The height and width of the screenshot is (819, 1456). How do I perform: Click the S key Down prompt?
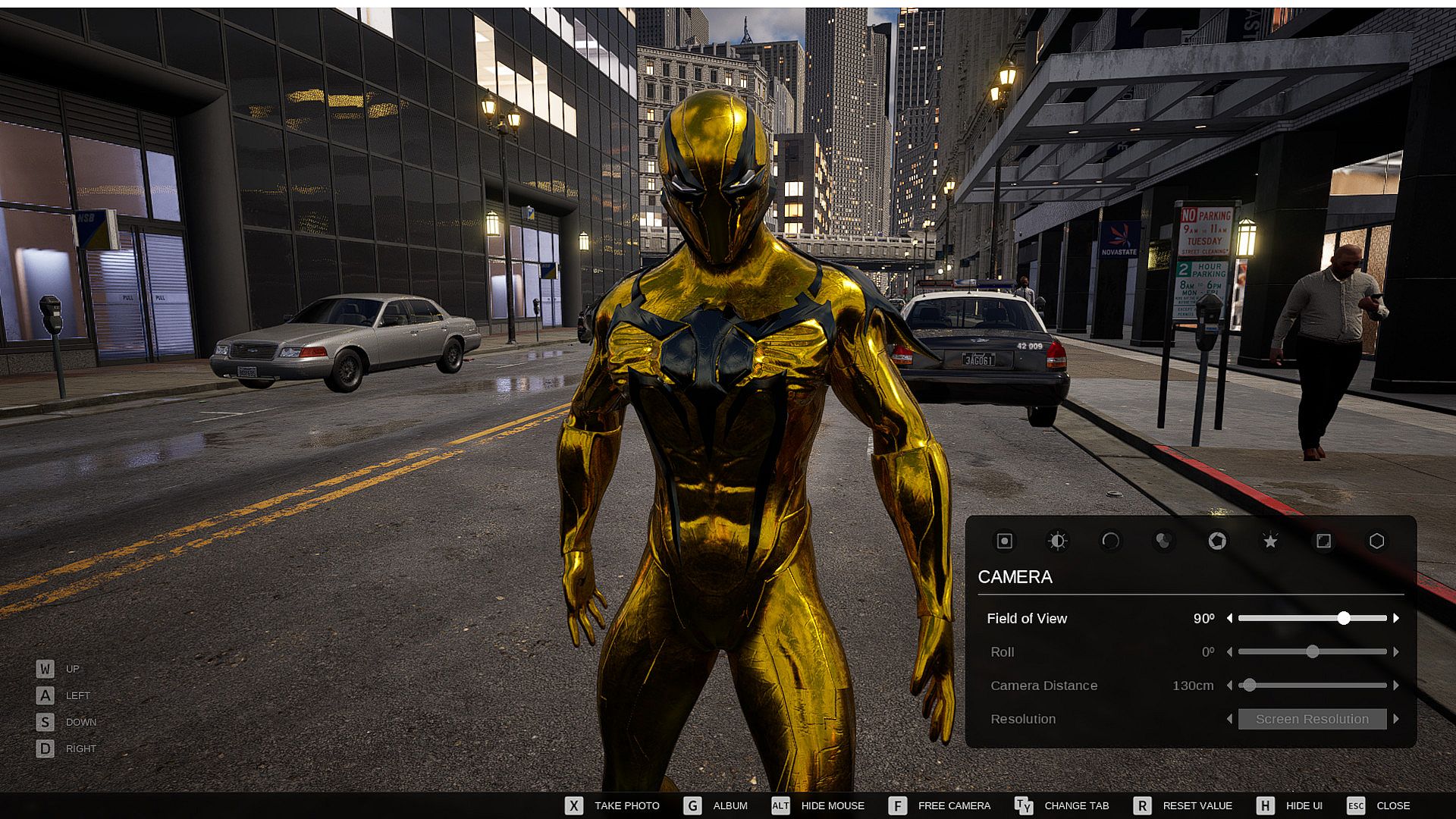click(x=66, y=722)
